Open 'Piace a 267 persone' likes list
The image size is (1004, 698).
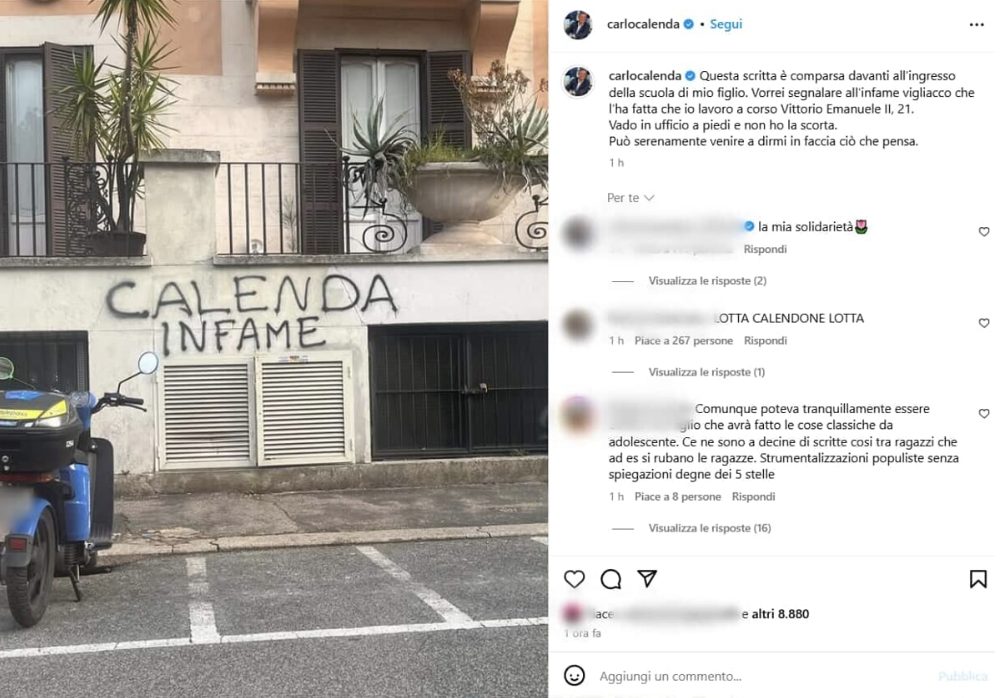(x=683, y=341)
